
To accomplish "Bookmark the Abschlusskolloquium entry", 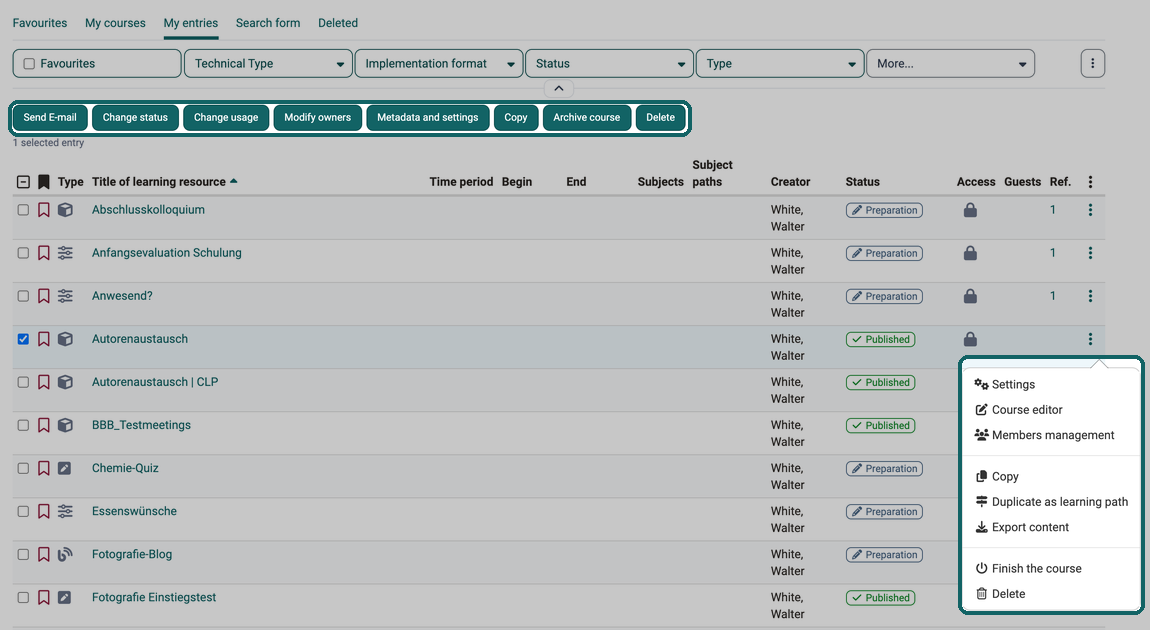I will (44, 210).
